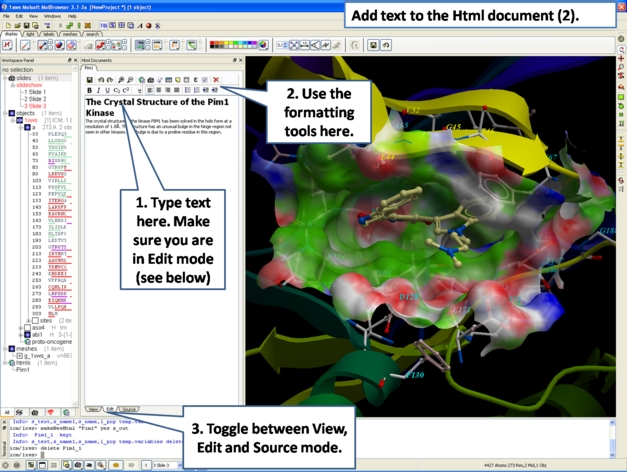This screenshot has height=472, width=627.
Task: Open the Windows menu
Action: 52,16
